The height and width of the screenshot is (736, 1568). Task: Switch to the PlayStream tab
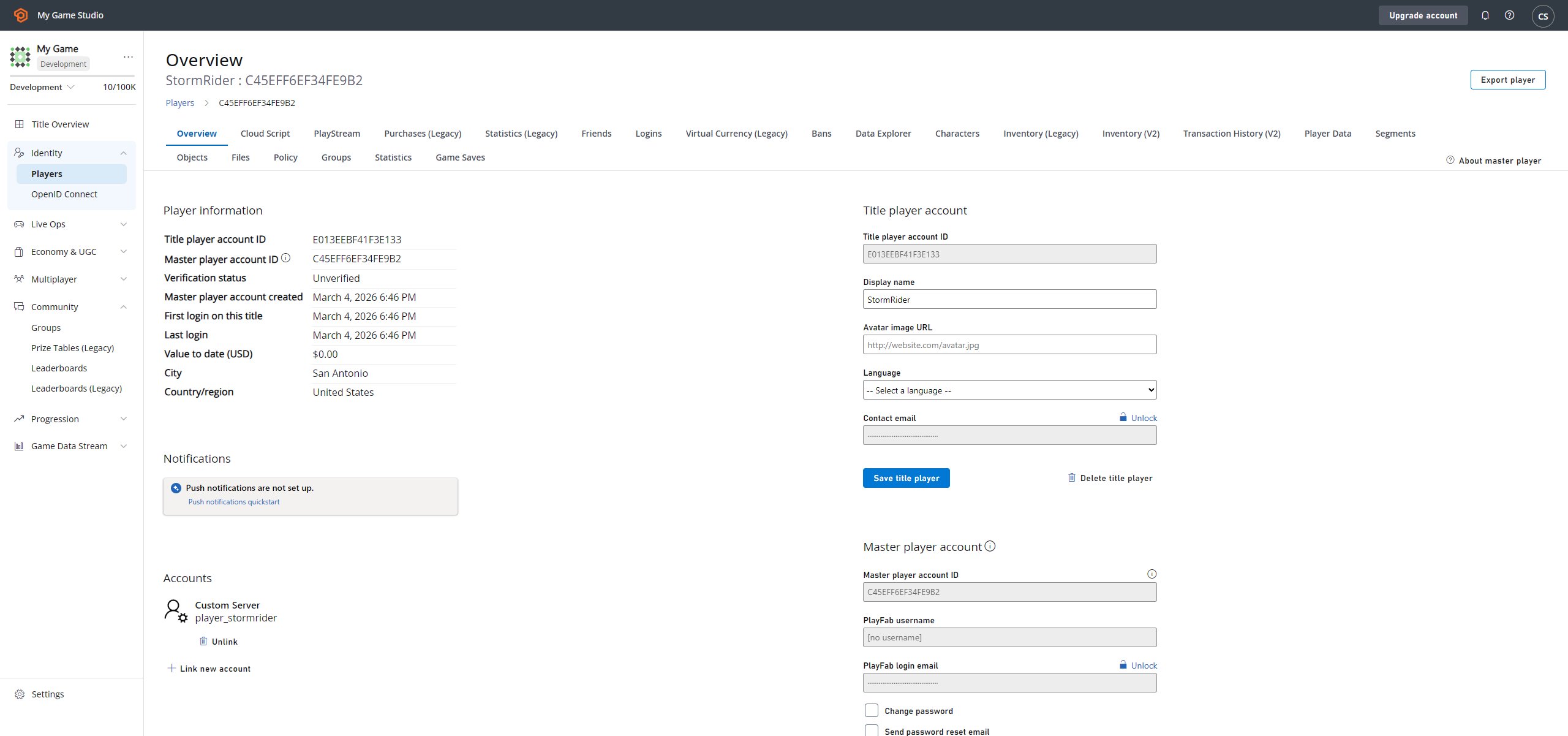click(337, 134)
